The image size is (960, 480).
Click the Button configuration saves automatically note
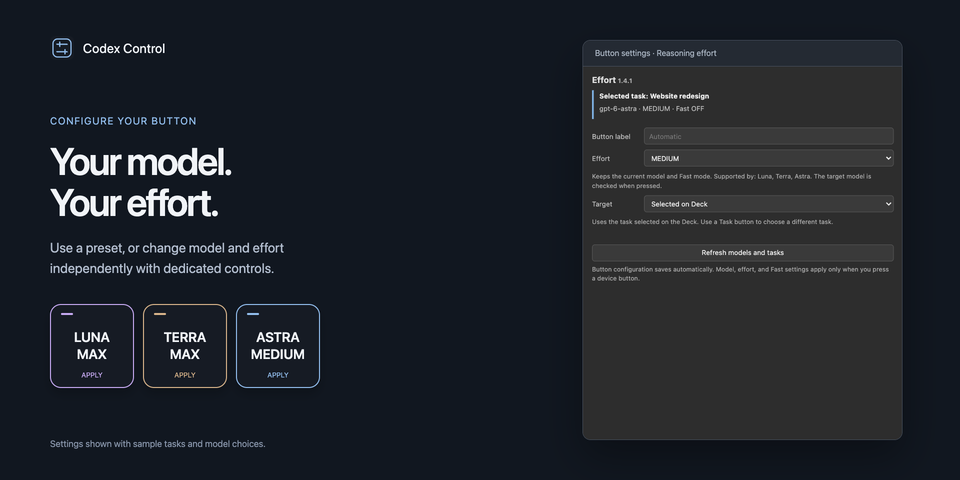(x=740, y=274)
